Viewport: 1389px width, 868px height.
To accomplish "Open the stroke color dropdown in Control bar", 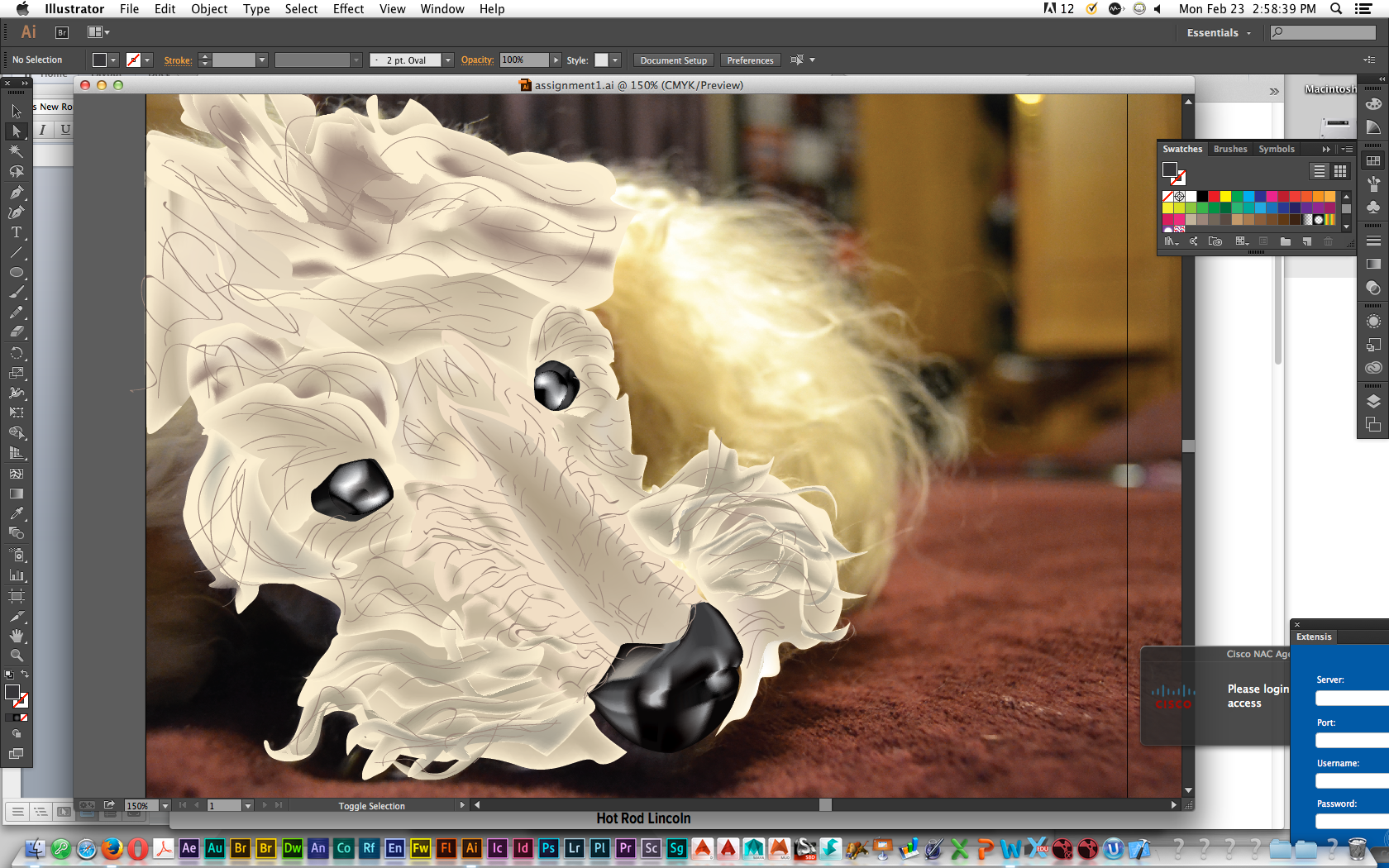I will click(x=147, y=60).
